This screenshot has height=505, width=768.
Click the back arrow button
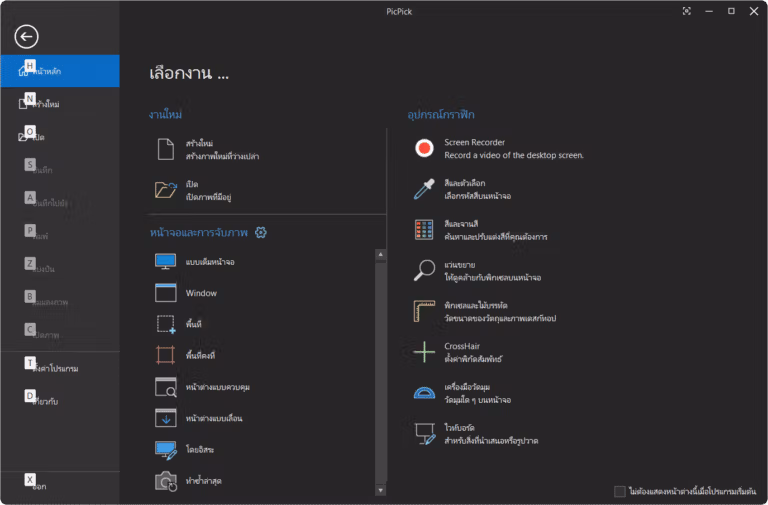tap(26, 37)
